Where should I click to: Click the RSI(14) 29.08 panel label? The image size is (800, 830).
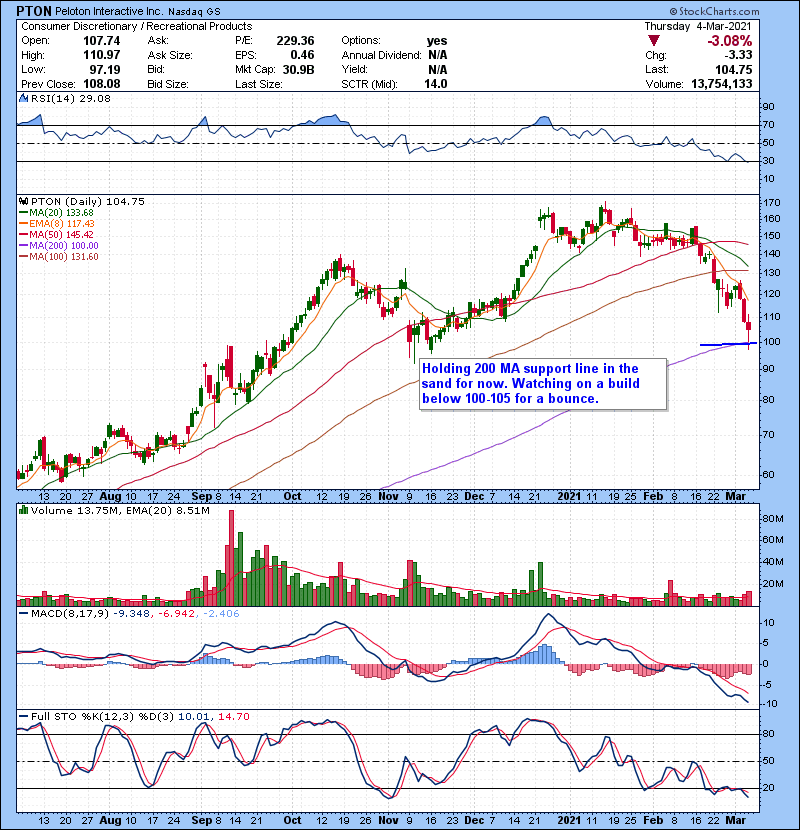click(70, 98)
